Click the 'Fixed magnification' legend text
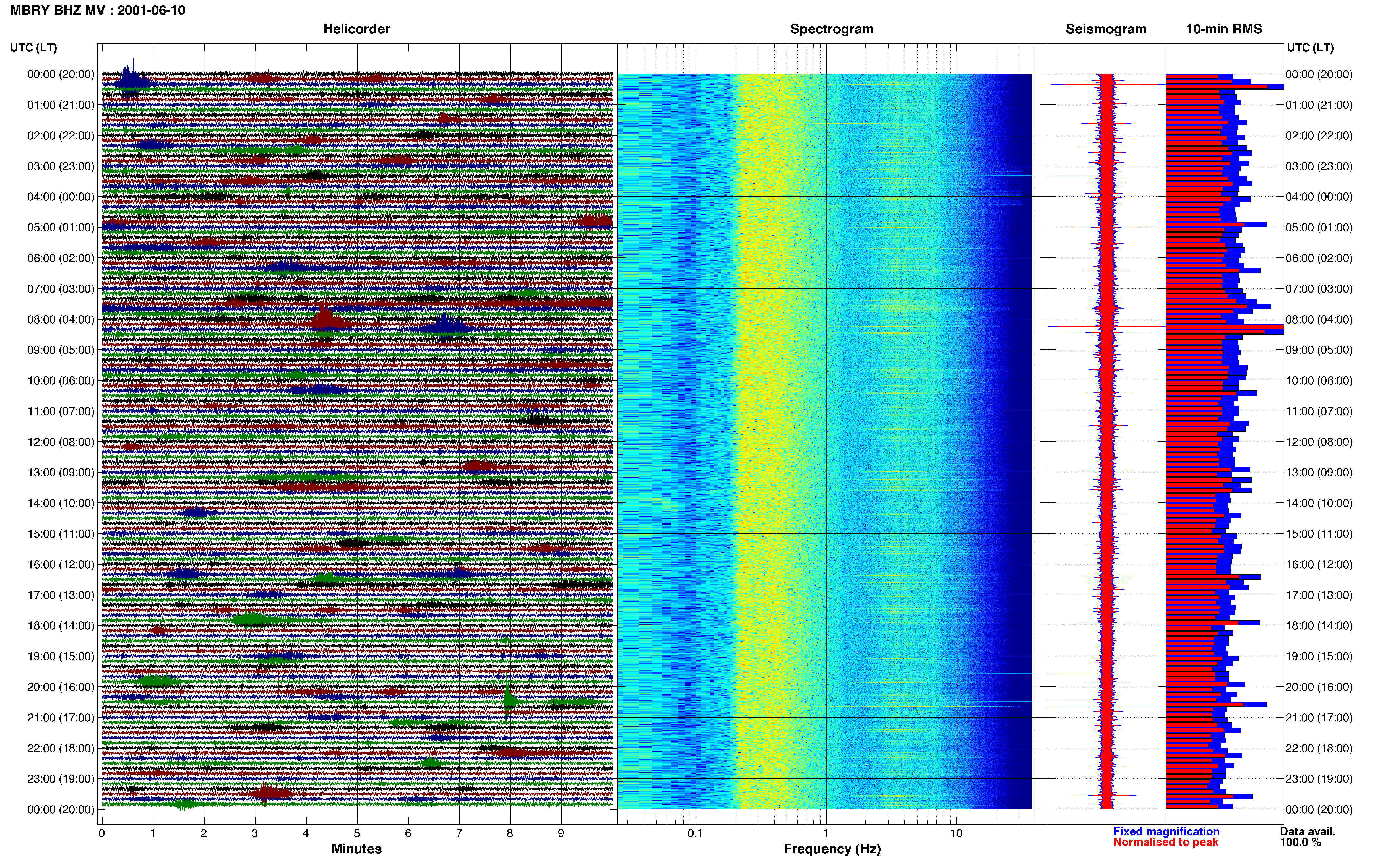The height and width of the screenshot is (868, 1388). click(1166, 831)
